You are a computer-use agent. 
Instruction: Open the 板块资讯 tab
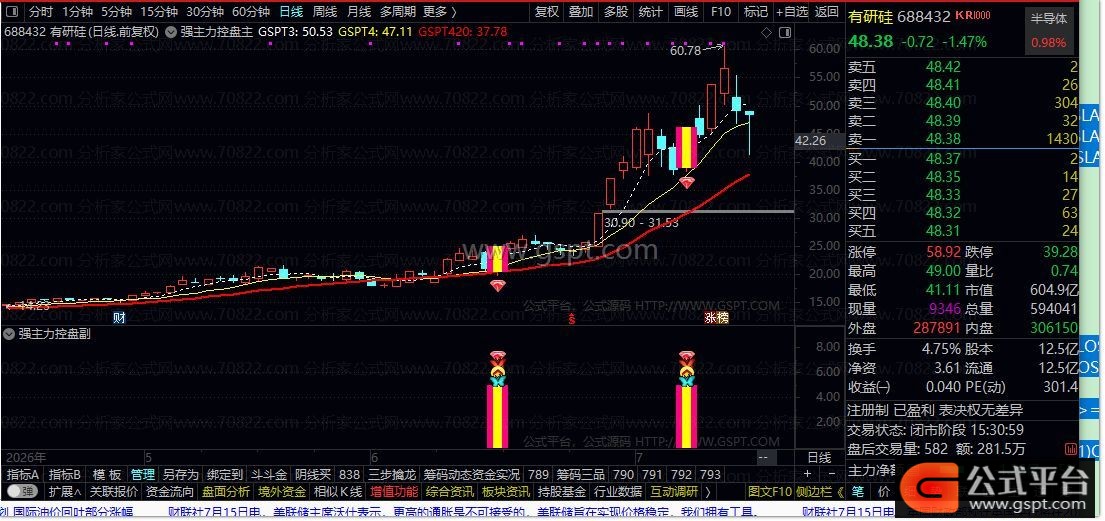(506, 491)
